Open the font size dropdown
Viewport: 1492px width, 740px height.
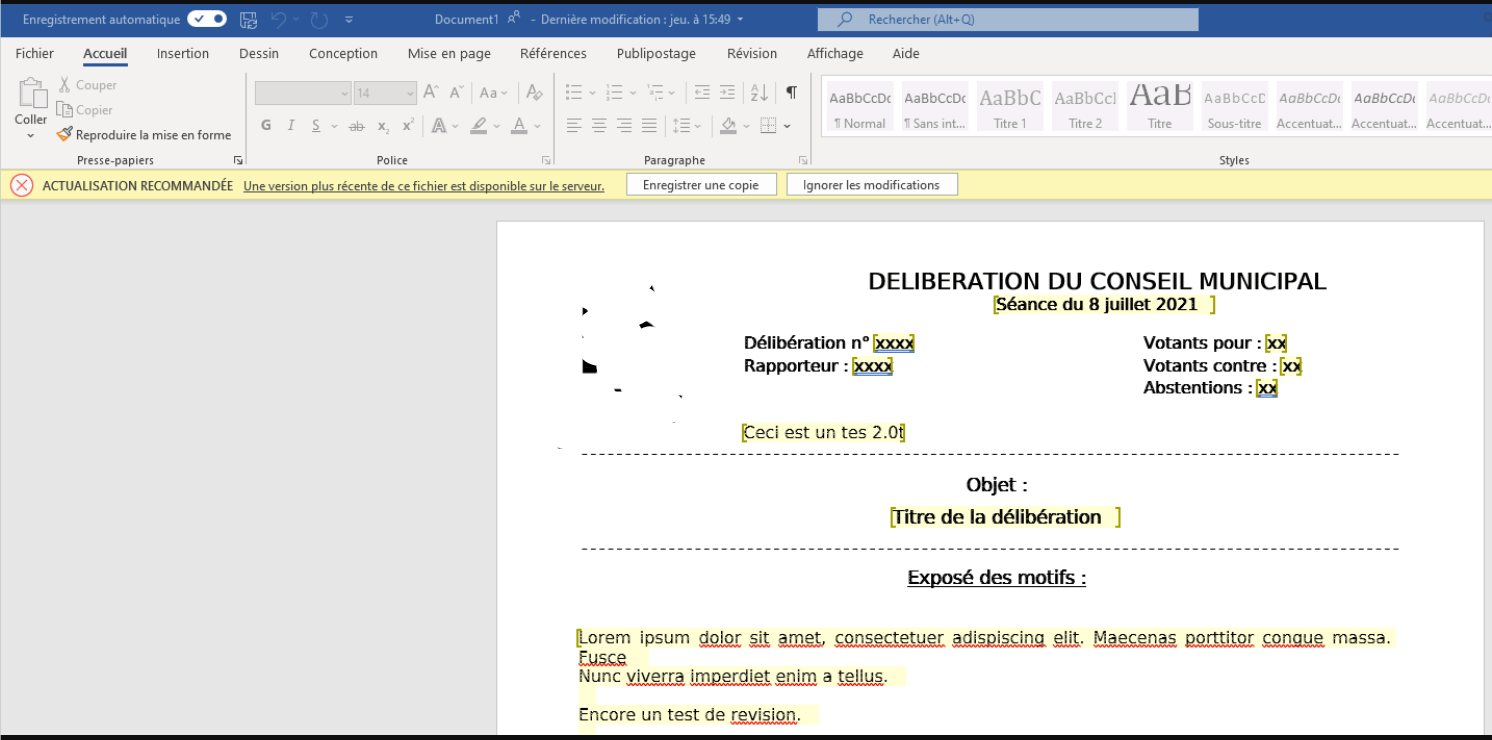point(410,93)
